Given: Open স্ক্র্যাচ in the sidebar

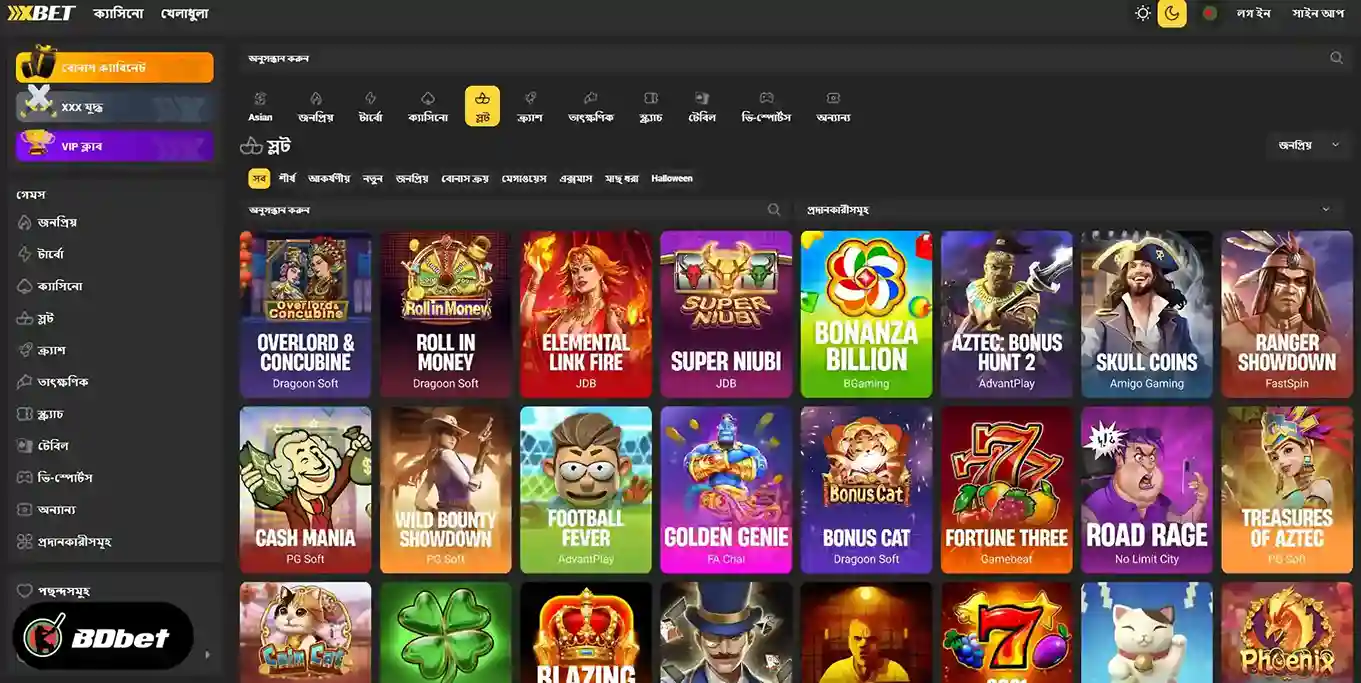Looking at the screenshot, I should pyautogui.click(x=50, y=414).
